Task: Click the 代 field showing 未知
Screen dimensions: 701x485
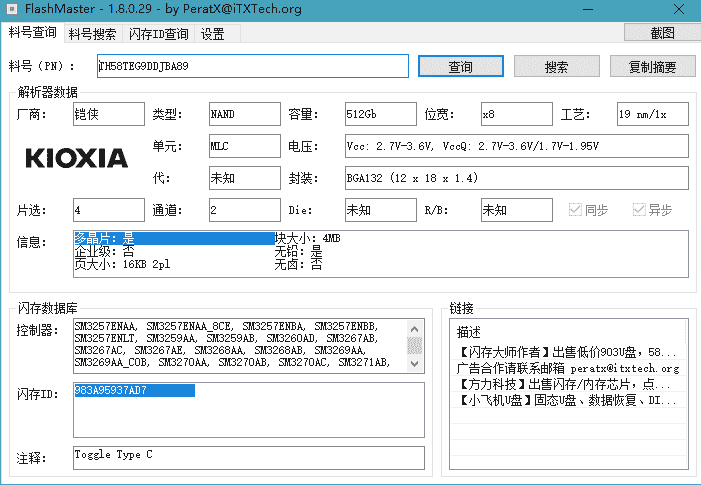Action: [245, 178]
